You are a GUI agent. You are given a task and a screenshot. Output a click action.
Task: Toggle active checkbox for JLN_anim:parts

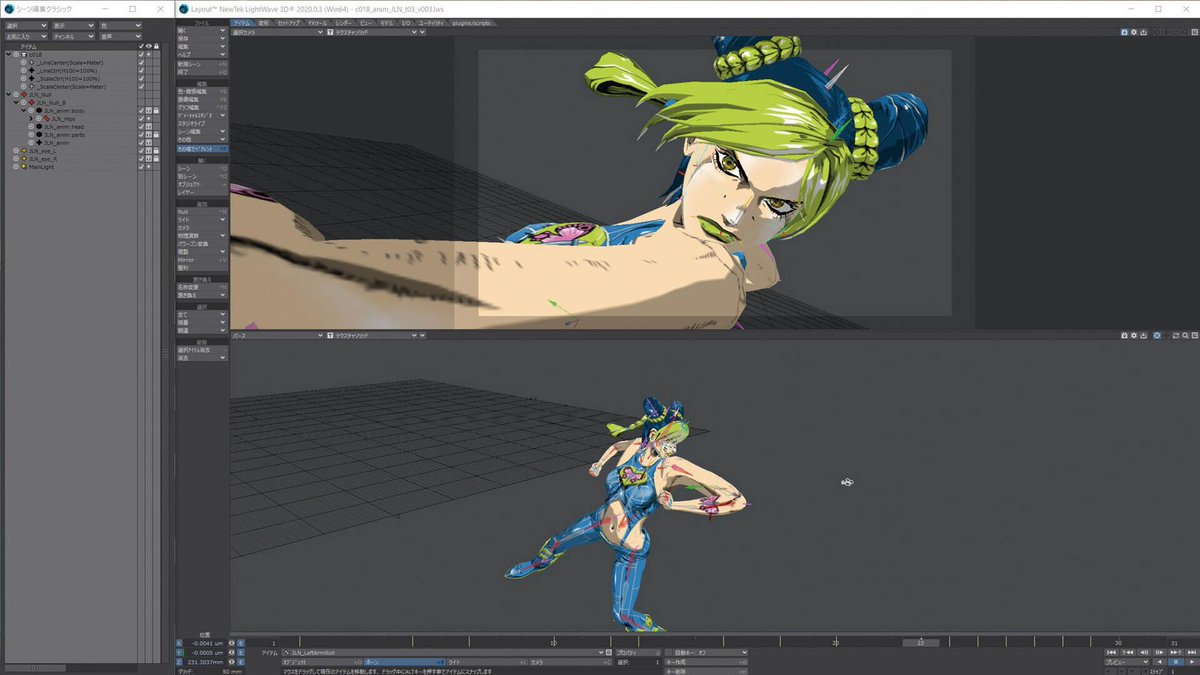(141, 135)
